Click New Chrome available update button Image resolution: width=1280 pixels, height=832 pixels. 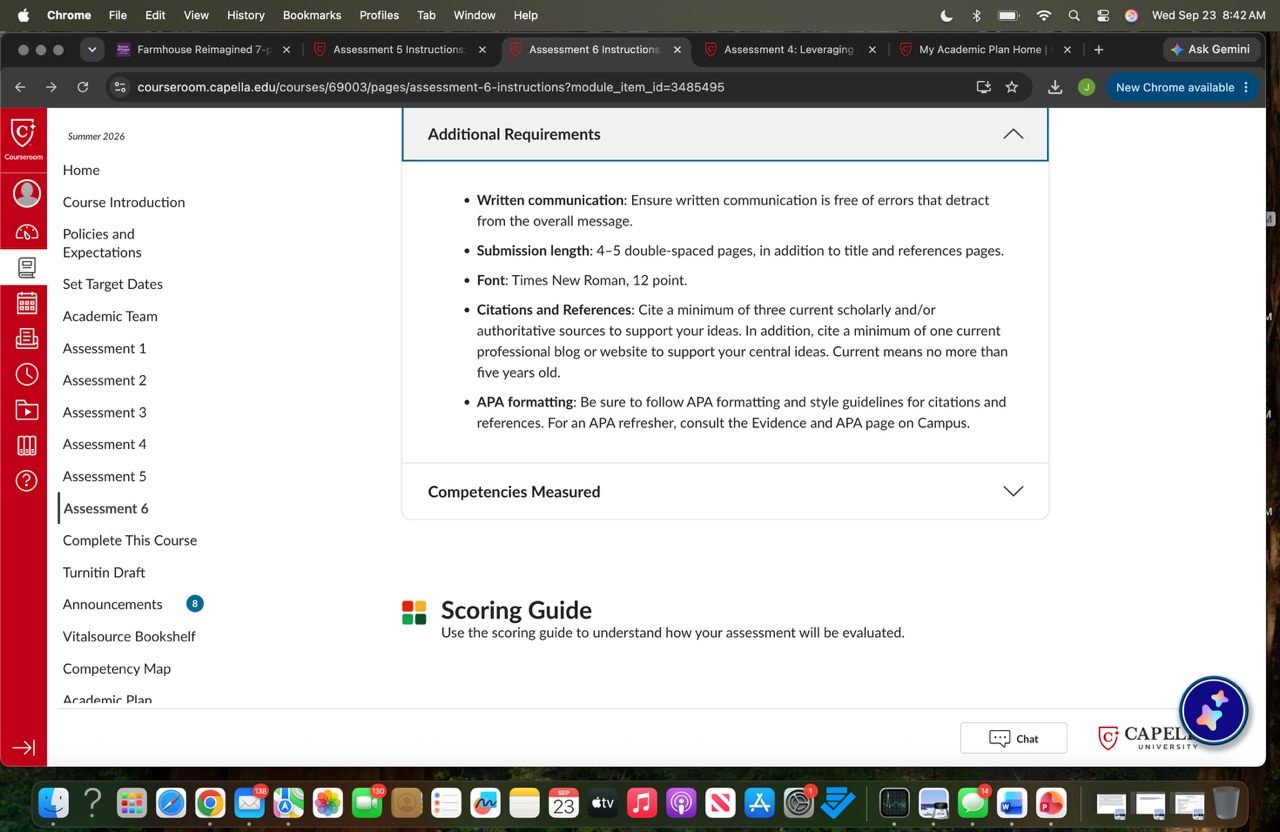point(1183,87)
